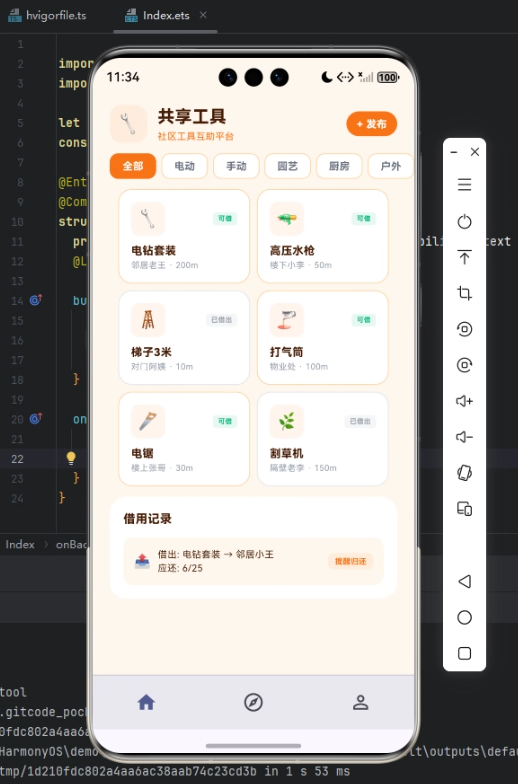518x784 pixels.
Task: Open the emulator toolbar hamburger menu
Action: point(464,185)
